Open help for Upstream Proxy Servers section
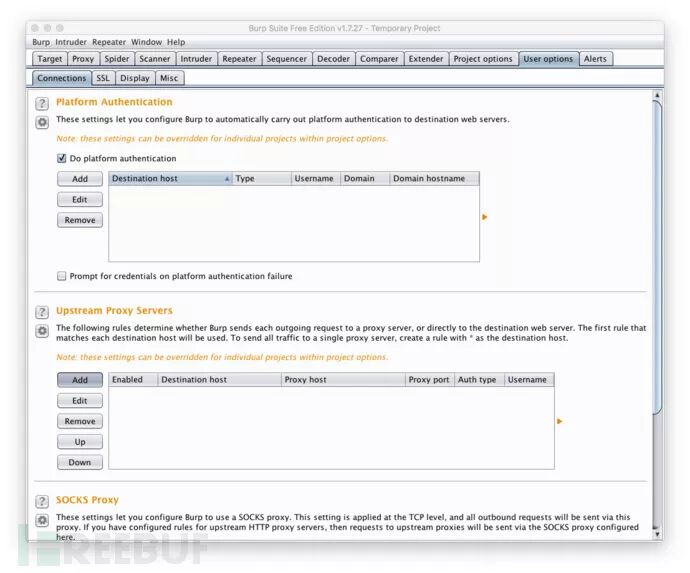The height and width of the screenshot is (573, 690). coord(42,312)
